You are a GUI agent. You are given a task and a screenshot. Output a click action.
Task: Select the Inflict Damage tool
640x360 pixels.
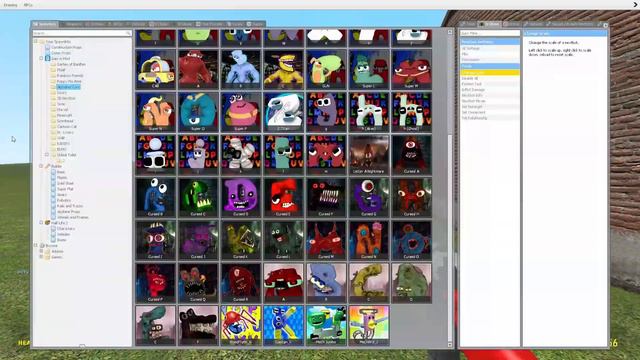click(x=490, y=89)
